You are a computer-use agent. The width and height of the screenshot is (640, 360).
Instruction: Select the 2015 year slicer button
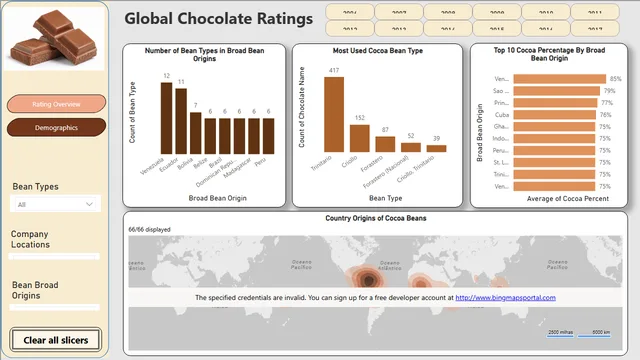pyautogui.click(x=497, y=29)
